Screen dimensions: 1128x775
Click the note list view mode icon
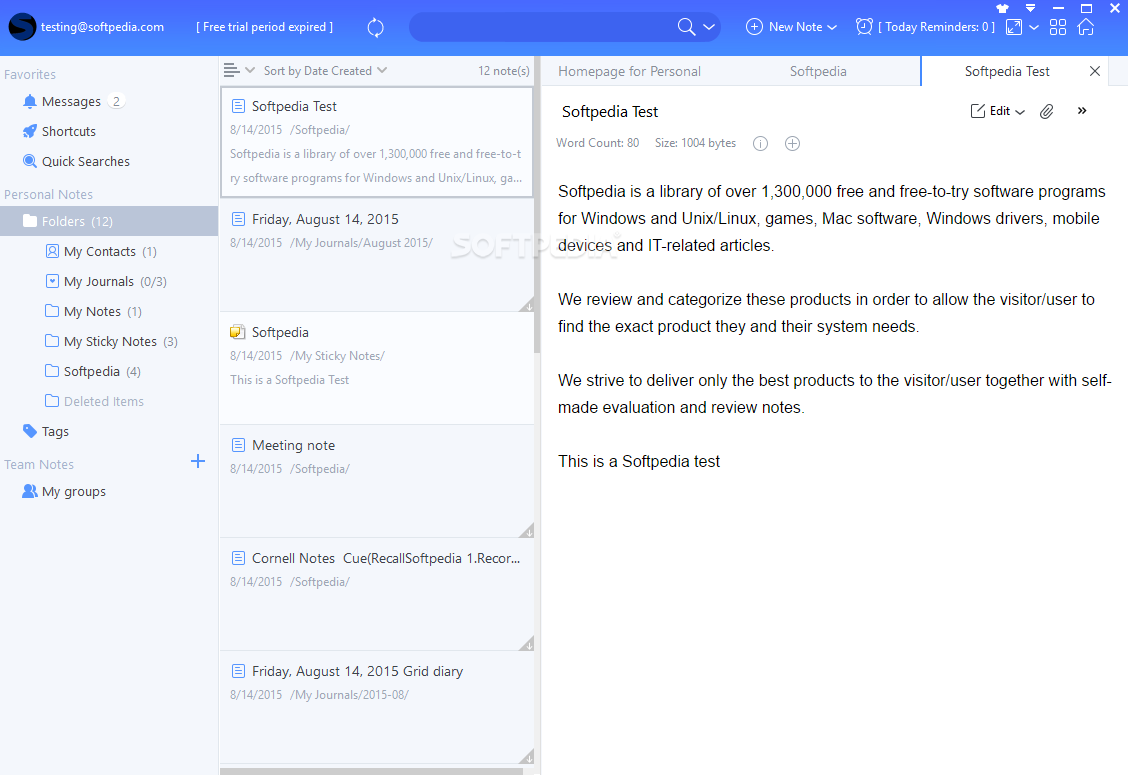coord(232,71)
